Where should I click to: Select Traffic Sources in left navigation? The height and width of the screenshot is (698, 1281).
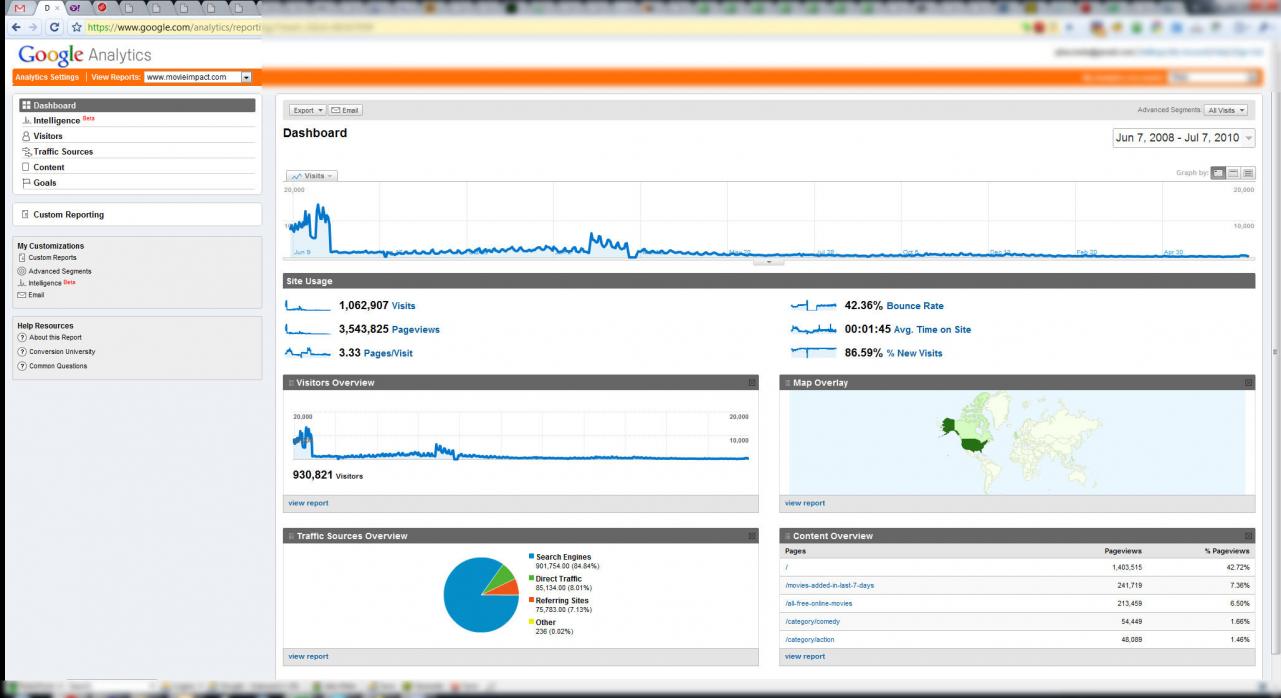[63, 152]
